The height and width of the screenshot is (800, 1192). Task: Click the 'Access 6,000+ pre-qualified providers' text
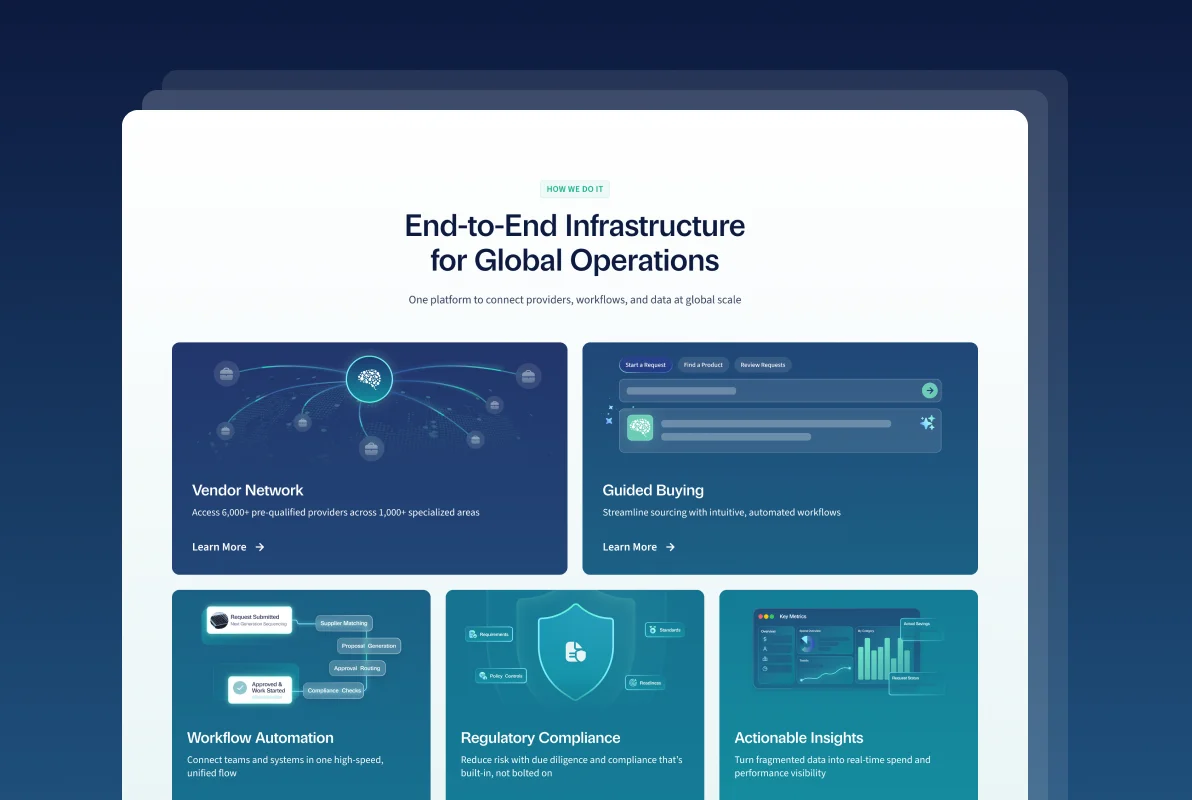[x=335, y=513]
